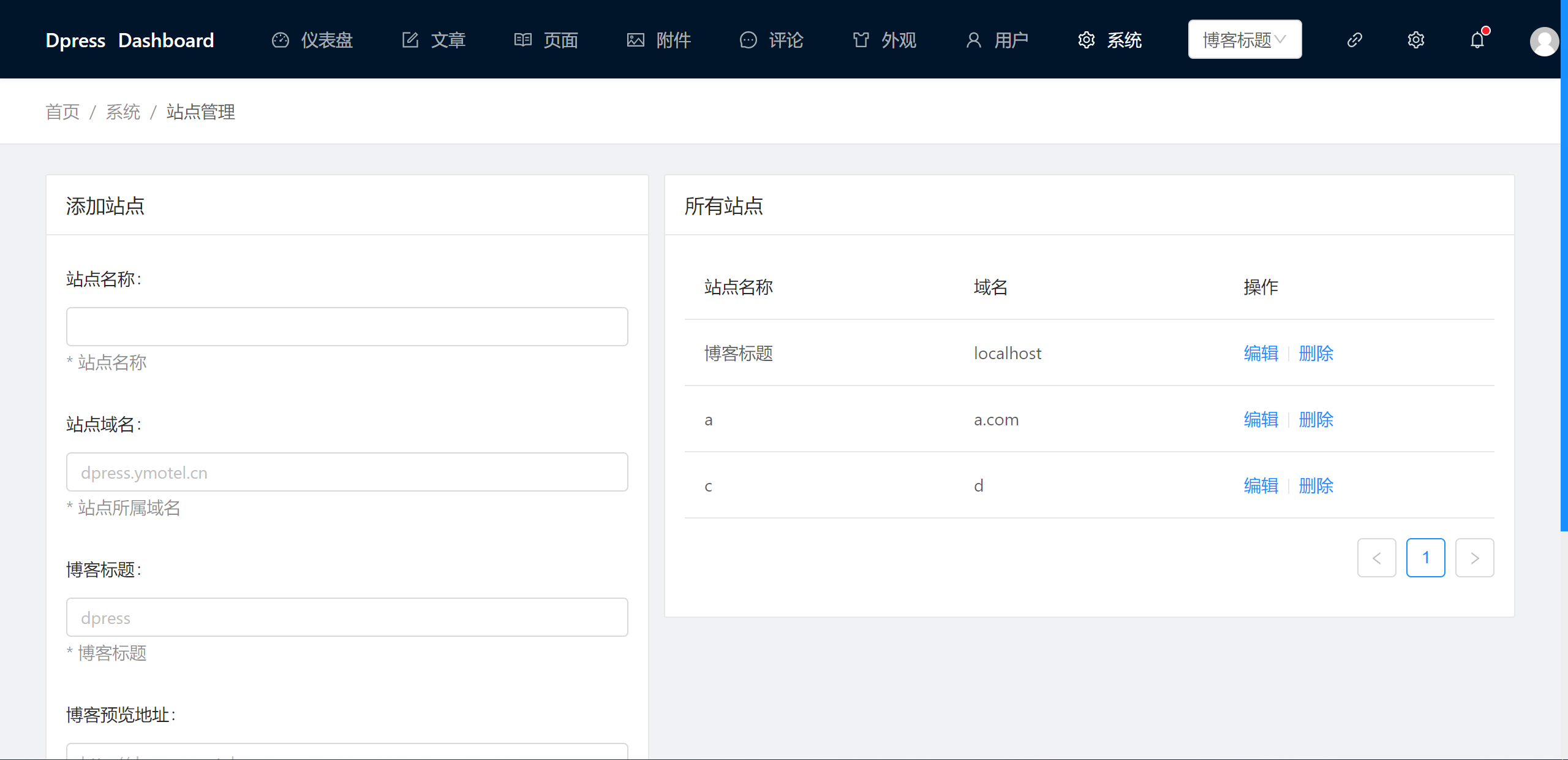Click the 操作 column header
Screen dimensions: 1568x760
[x=1261, y=287]
